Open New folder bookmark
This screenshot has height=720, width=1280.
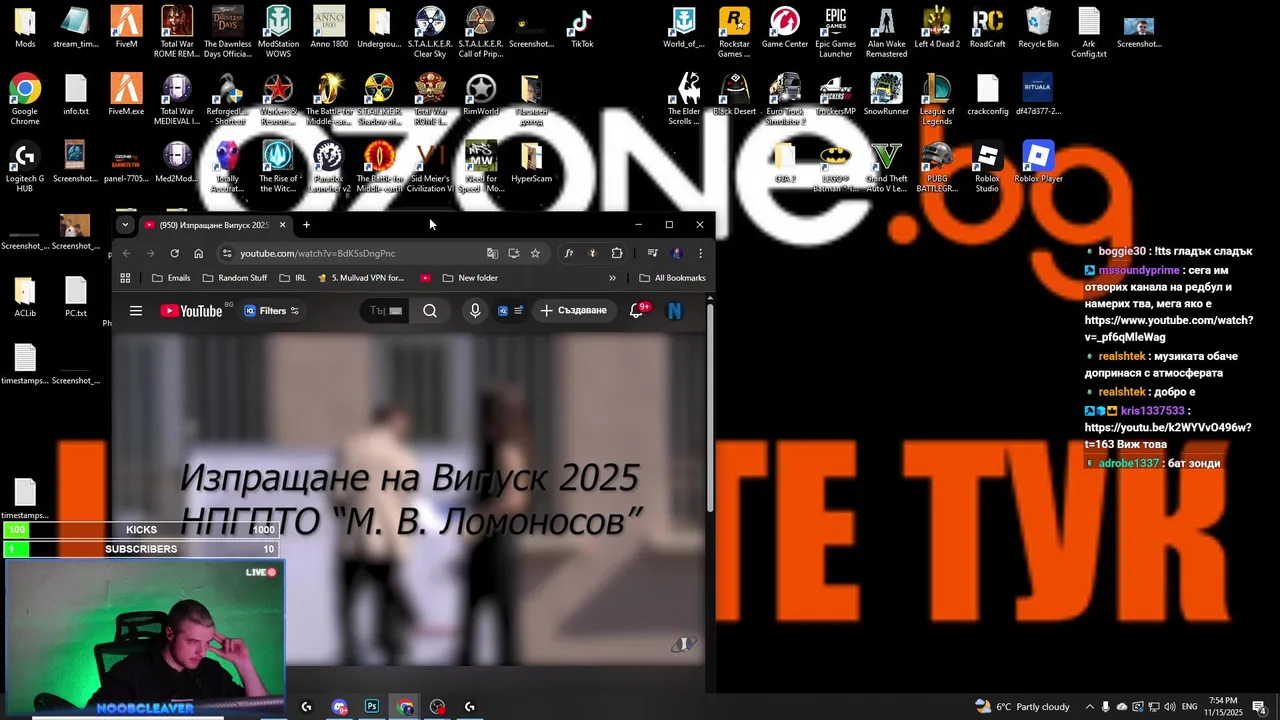pyautogui.click(x=470, y=278)
